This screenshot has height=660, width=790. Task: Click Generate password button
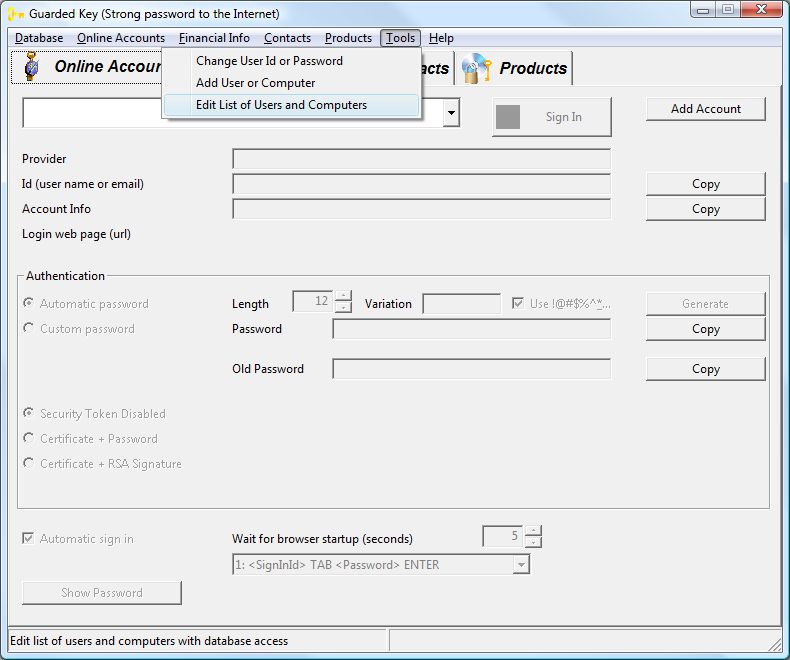(705, 304)
